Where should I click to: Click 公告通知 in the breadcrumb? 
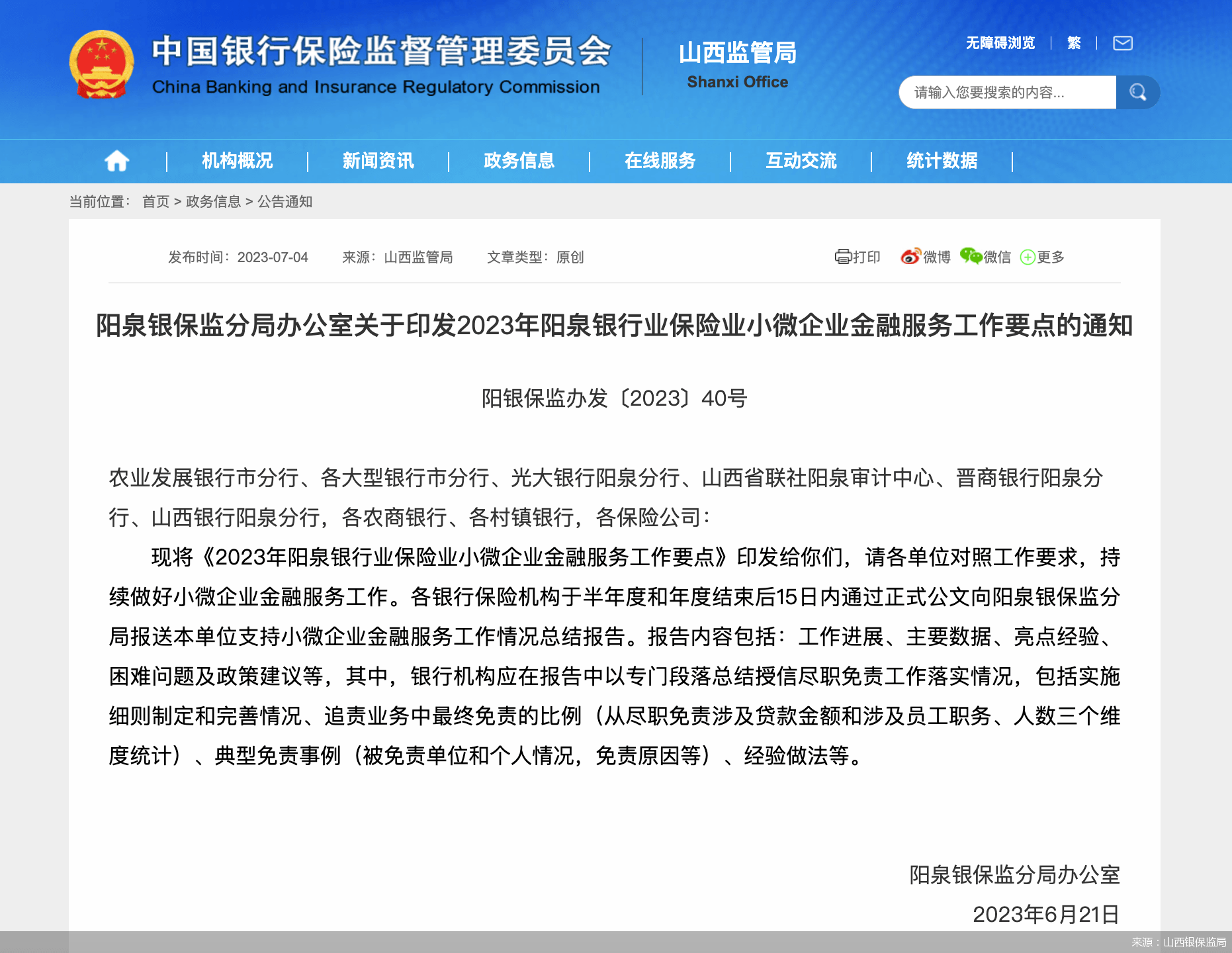pos(285,201)
